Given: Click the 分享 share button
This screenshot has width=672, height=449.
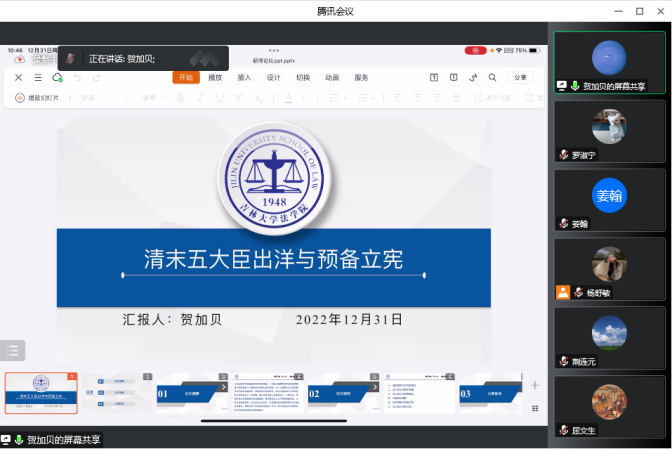Looking at the screenshot, I should point(520,78).
